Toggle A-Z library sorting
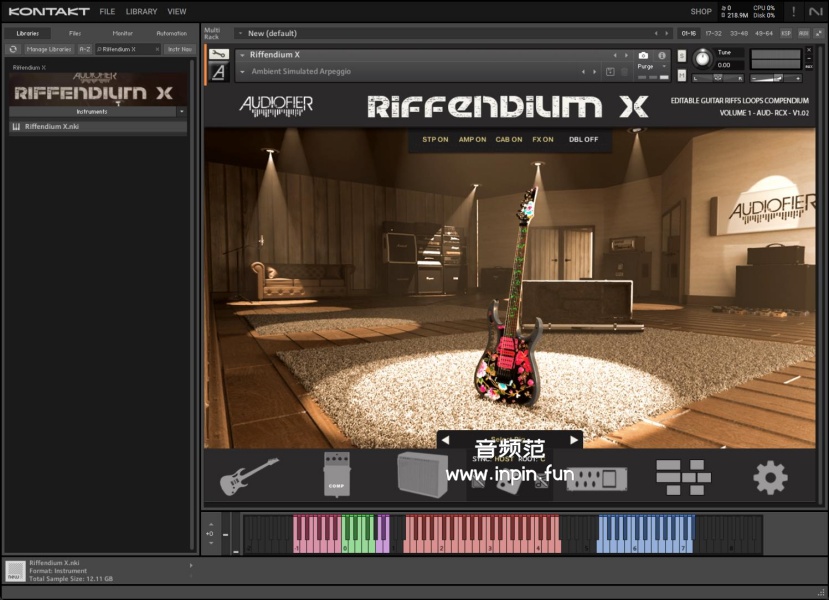This screenshot has height=600, width=829. pos(85,49)
